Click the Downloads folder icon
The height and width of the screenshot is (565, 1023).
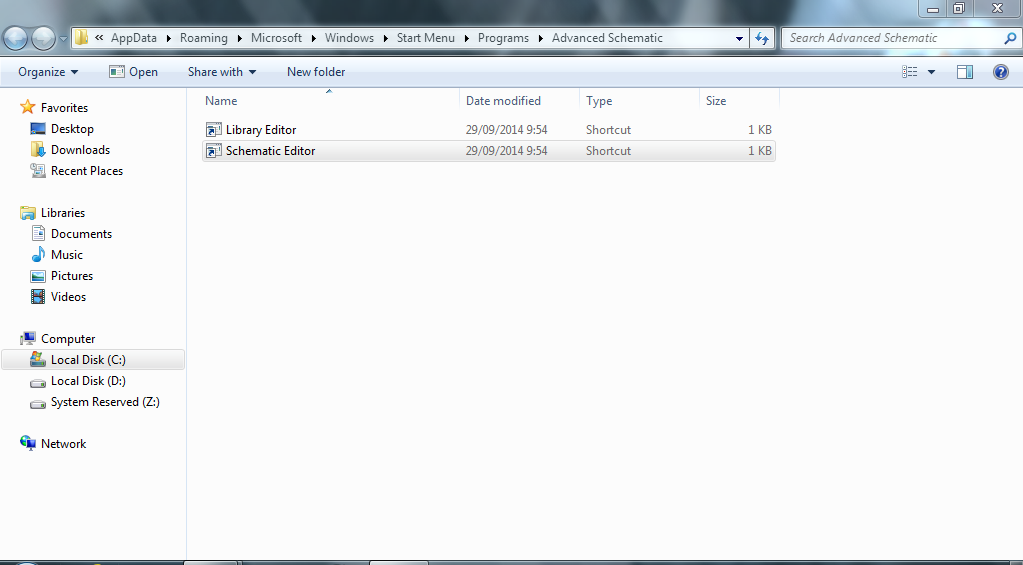38,149
